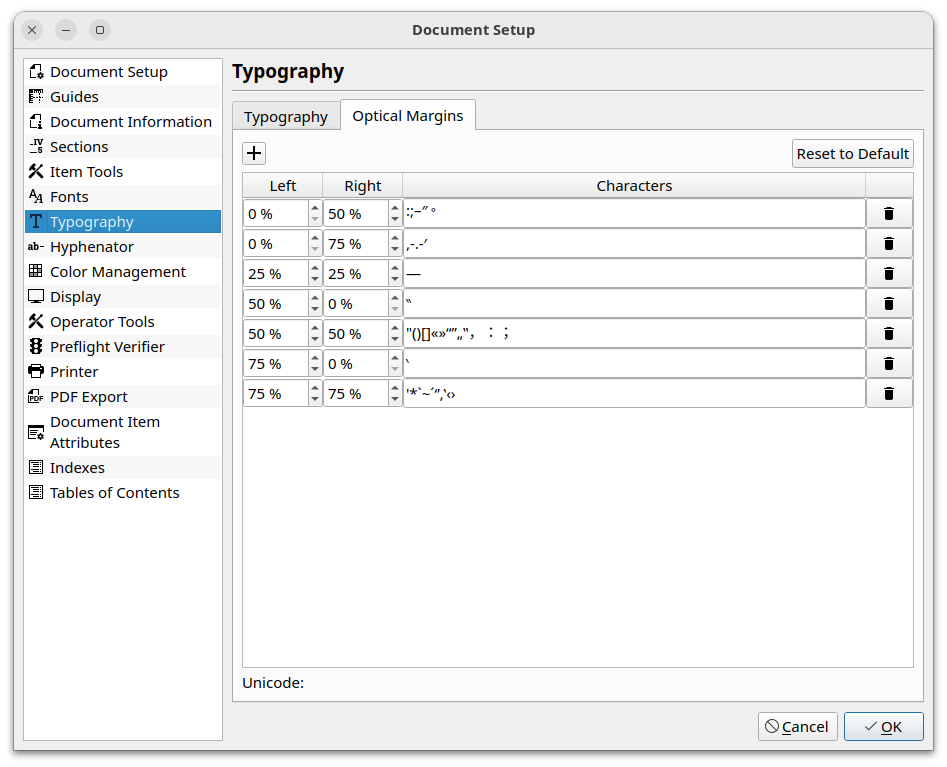The width and height of the screenshot is (947, 767).
Task: Switch to the Typography tab
Action: [285, 117]
